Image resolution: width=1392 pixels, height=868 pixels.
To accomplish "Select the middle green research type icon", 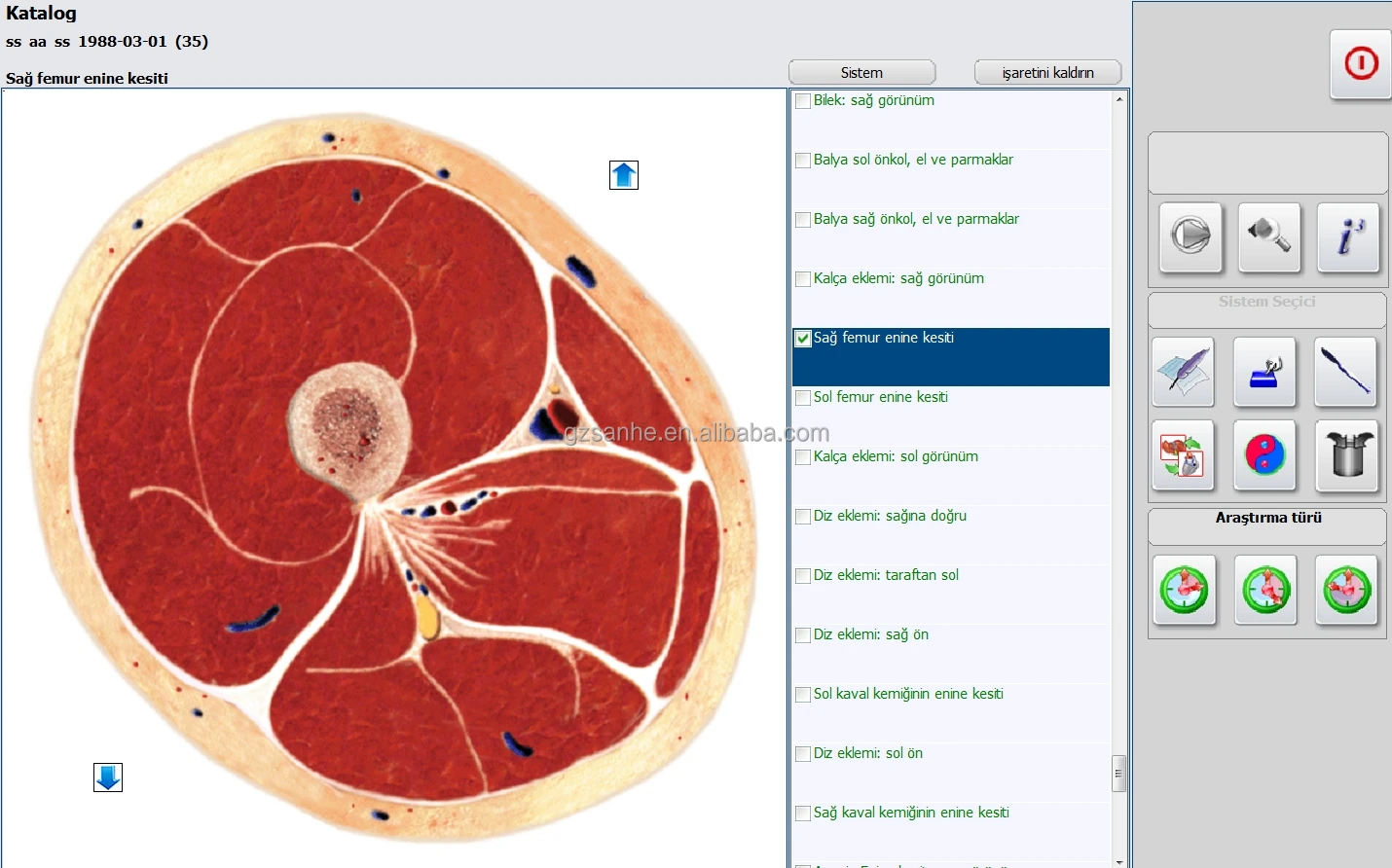I will point(1265,590).
